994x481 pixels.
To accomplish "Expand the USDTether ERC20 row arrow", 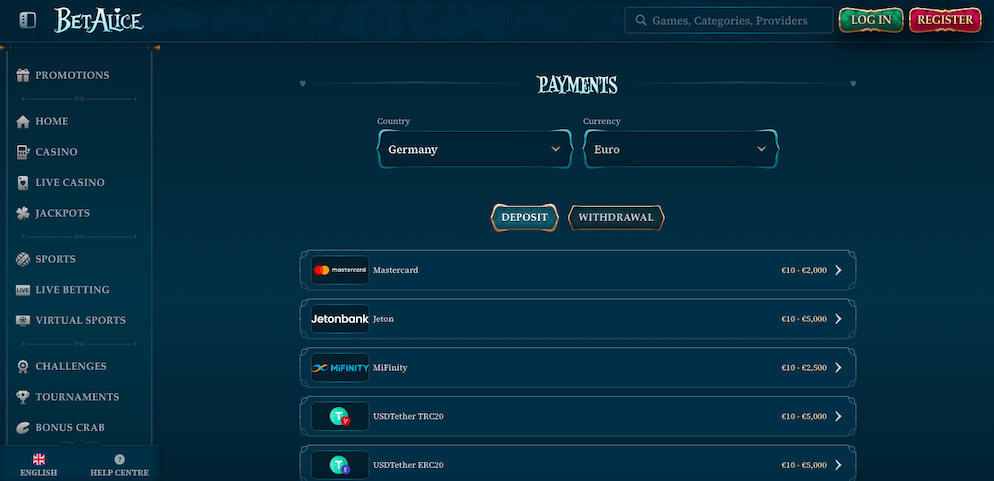I will pos(838,465).
